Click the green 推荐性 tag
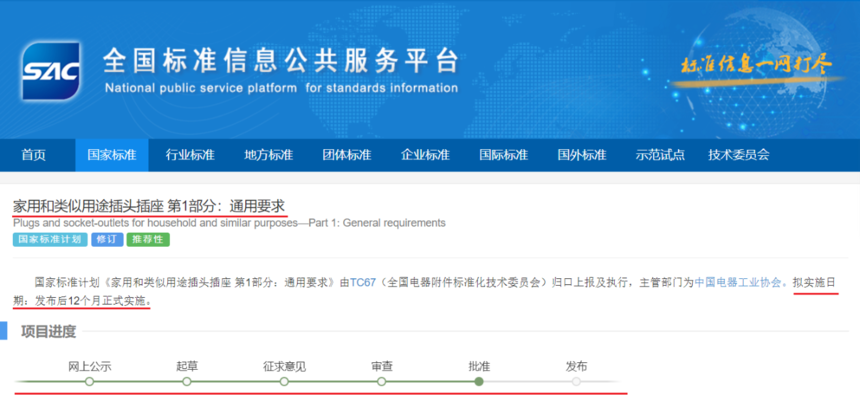The image size is (860, 402). [x=148, y=240]
